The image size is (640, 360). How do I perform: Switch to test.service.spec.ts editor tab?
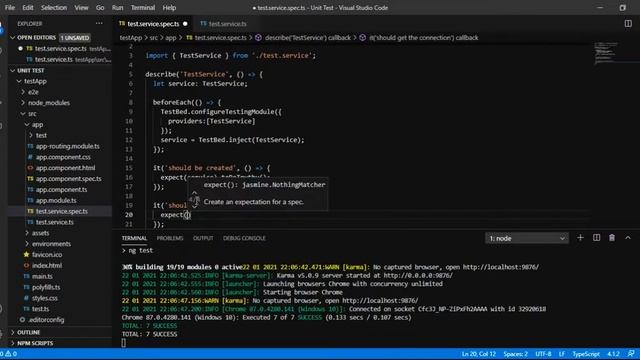click(x=153, y=24)
